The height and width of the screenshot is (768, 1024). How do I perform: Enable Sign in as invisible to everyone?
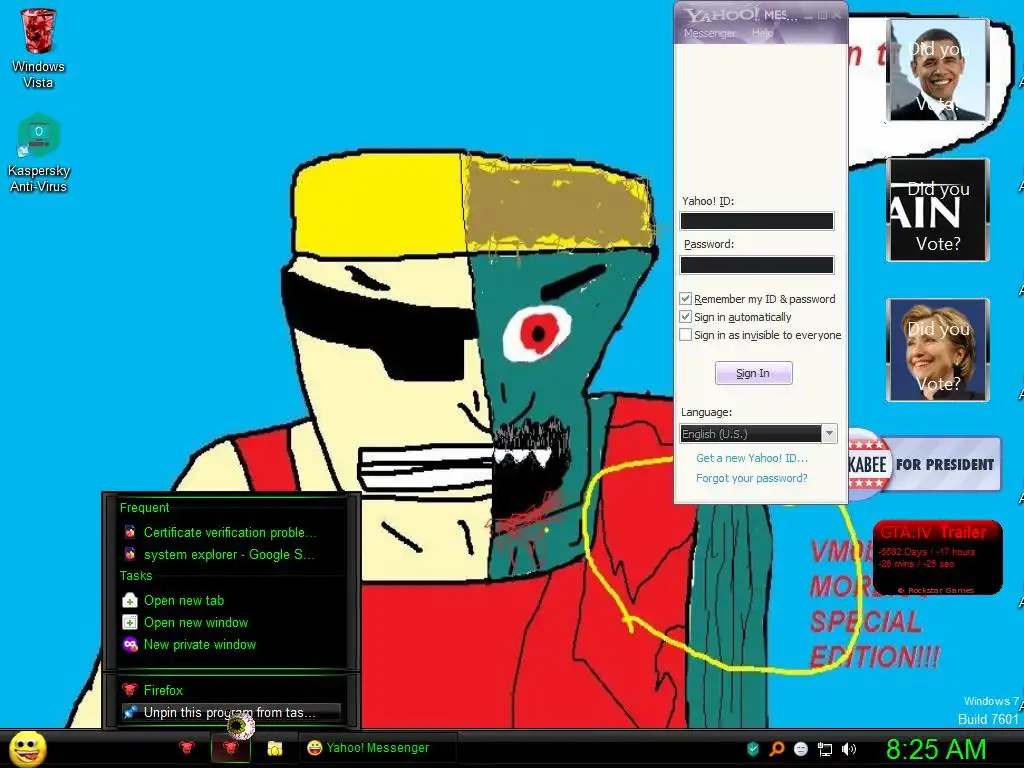685,335
